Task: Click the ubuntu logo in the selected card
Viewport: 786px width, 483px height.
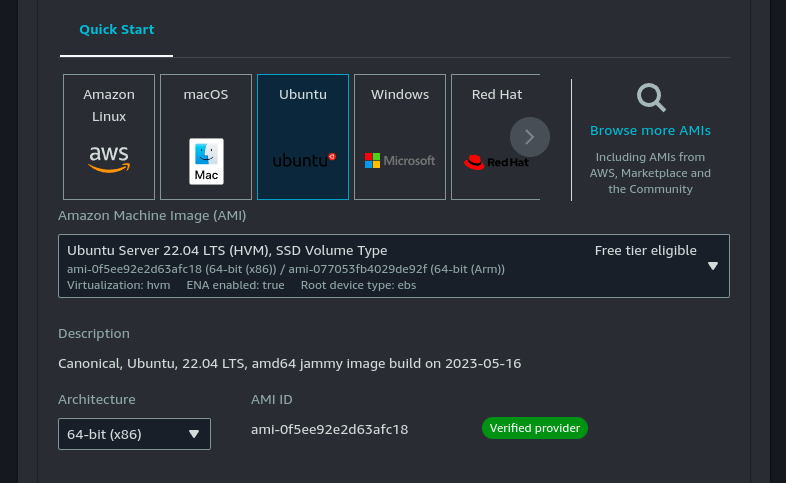Action: (304, 160)
